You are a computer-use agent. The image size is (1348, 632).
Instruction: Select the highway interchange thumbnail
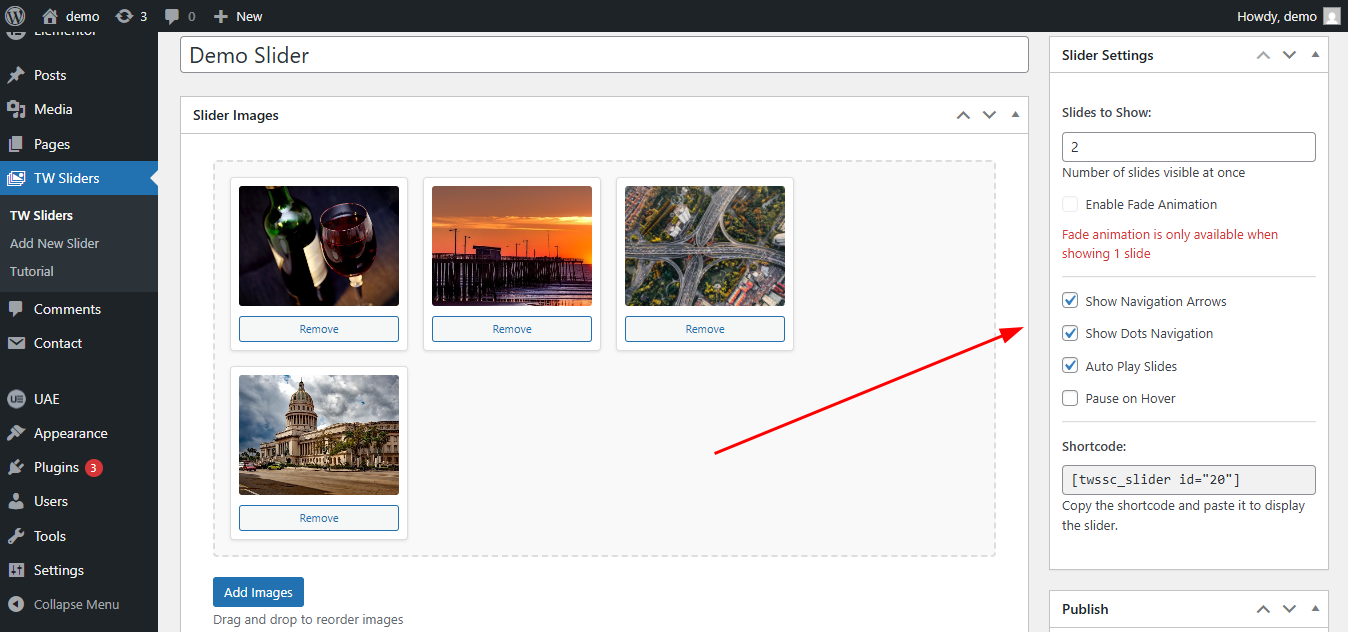(705, 246)
